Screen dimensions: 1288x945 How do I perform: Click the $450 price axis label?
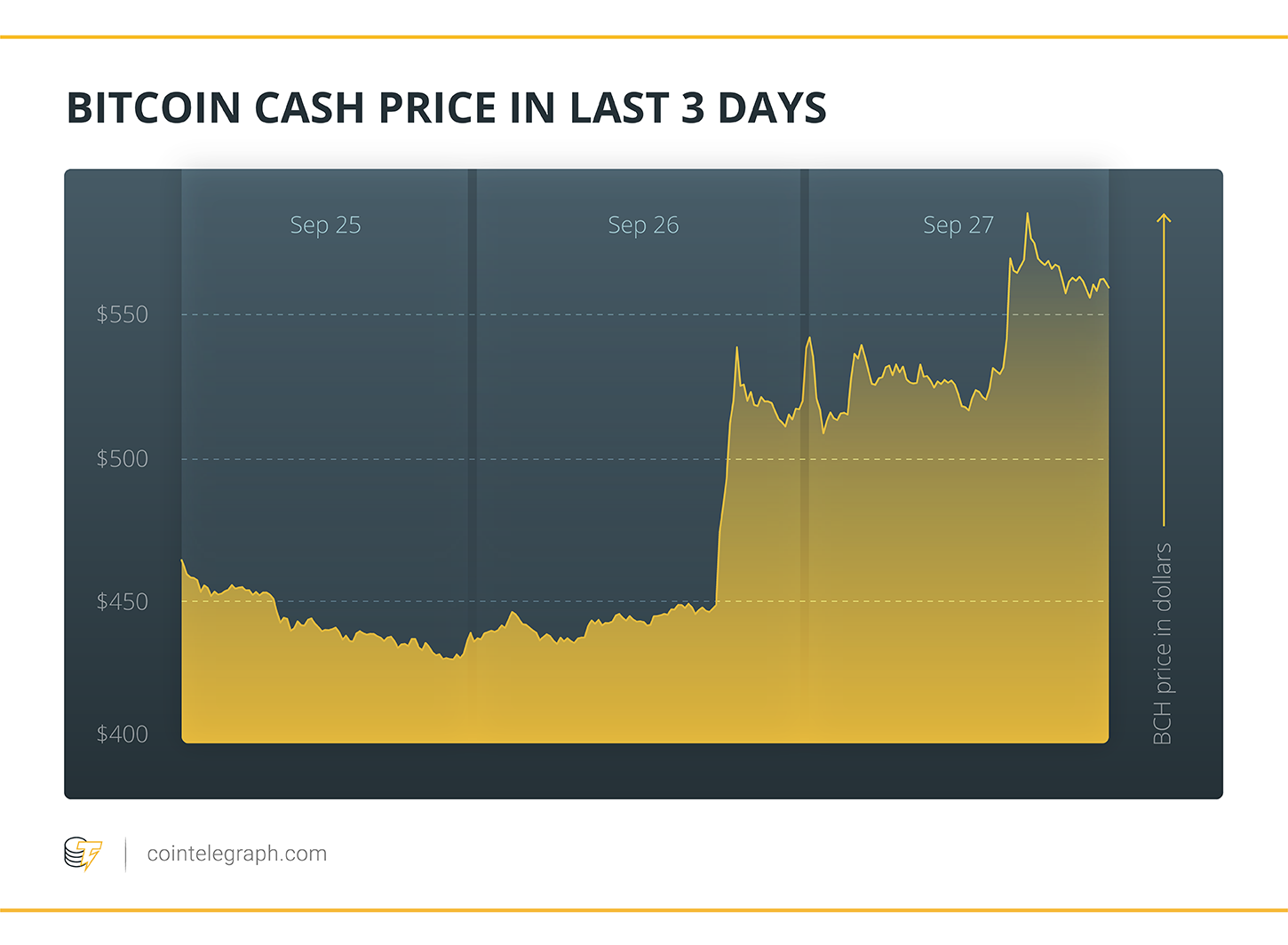point(123,602)
